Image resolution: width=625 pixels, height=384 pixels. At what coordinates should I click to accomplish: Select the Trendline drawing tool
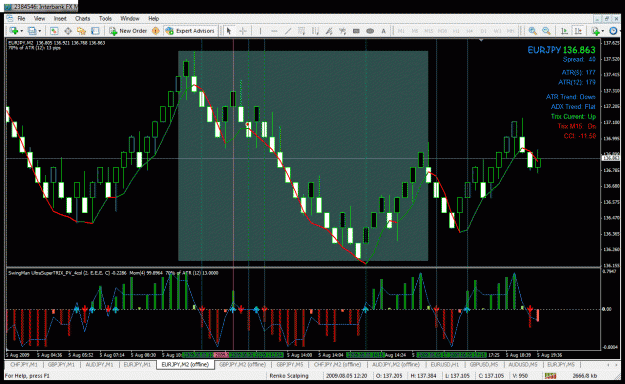pyautogui.click(x=288, y=31)
